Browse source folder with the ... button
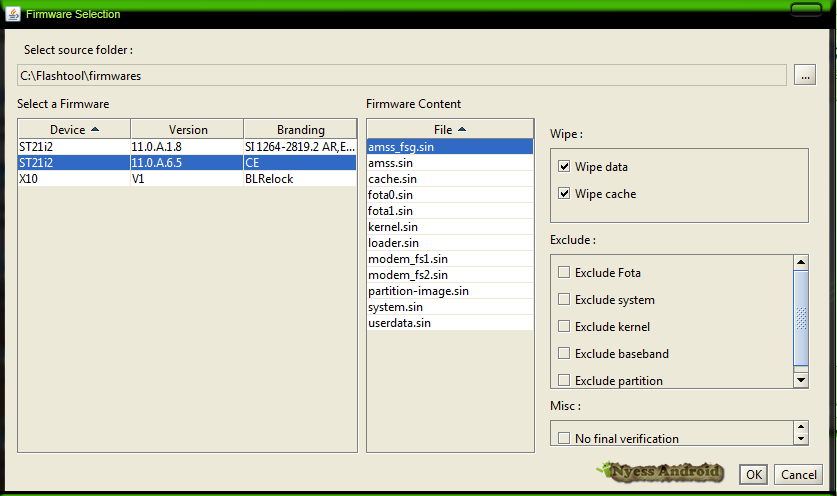The height and width of the screenshot is (496, 837). (x=804, y=75)
